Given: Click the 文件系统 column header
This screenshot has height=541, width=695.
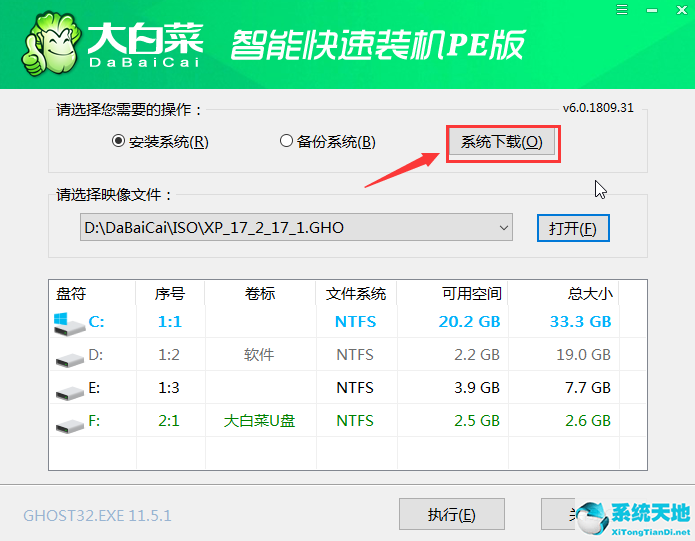Looking at the screenshot, I should [x=356, y=293].
